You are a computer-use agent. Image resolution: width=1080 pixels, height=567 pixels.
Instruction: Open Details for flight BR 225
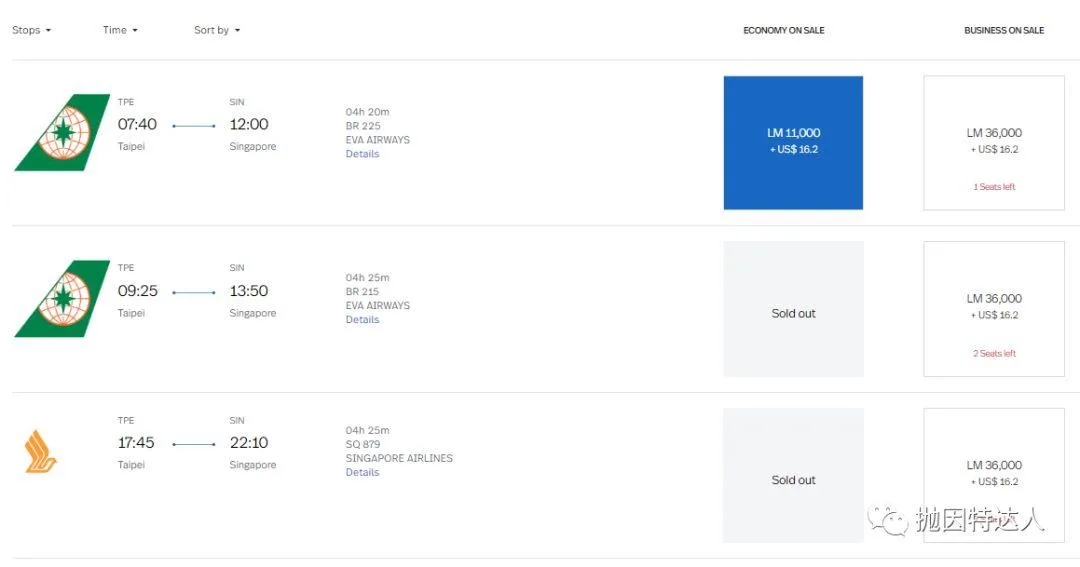point(362,154)
